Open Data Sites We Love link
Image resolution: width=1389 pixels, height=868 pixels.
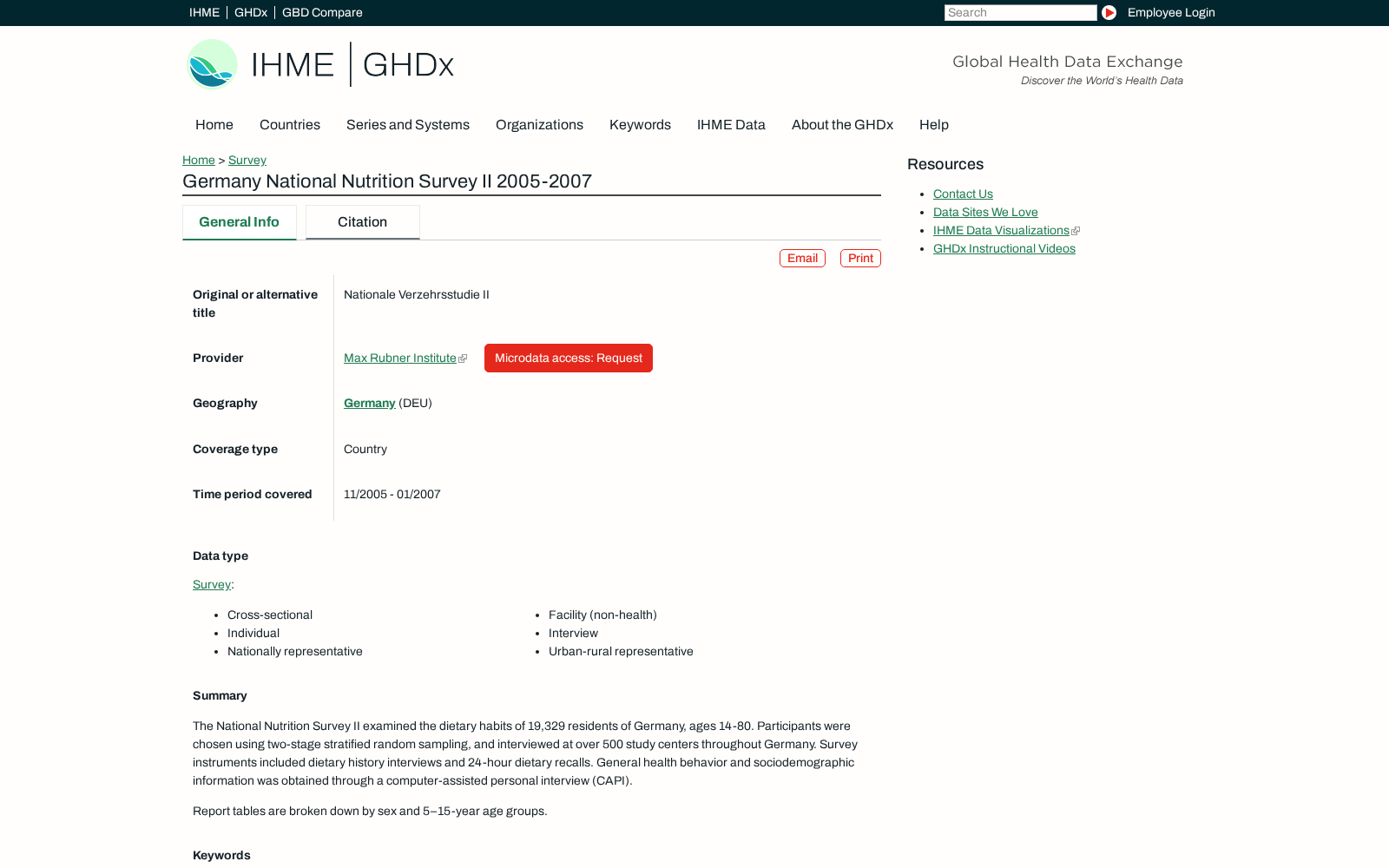coord(985,212)
